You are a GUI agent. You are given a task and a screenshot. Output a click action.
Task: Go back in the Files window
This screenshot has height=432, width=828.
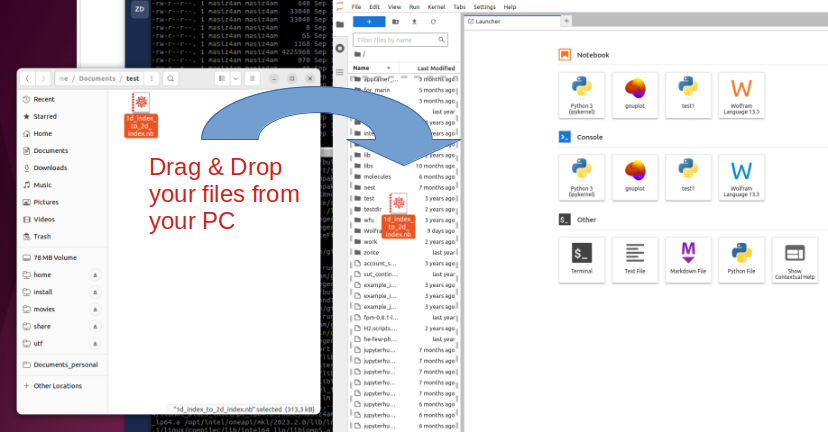tap(27, 79)
